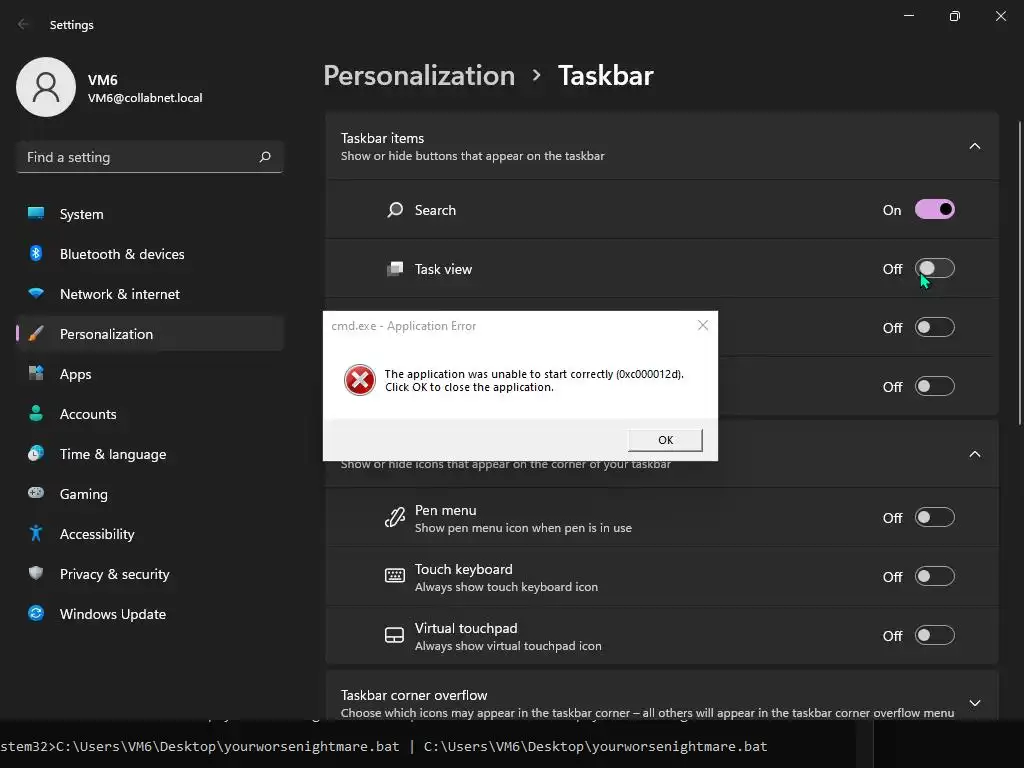The width and height of the screenshot is (1024, 768).
Task: Go to Gaming settings
Action: pos(150,494)
